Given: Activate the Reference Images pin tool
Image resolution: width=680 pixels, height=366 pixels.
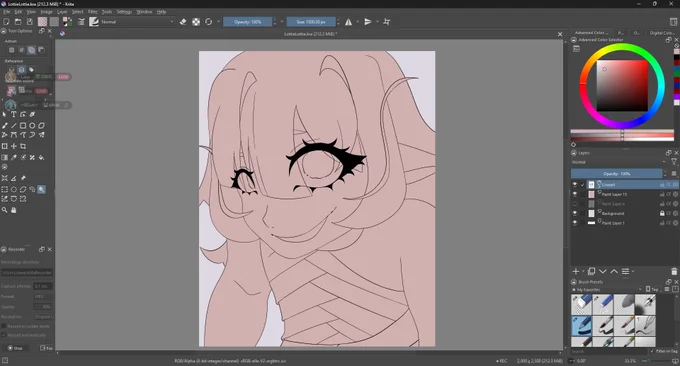Looking at the screenshot, I should tap(23, 178).
